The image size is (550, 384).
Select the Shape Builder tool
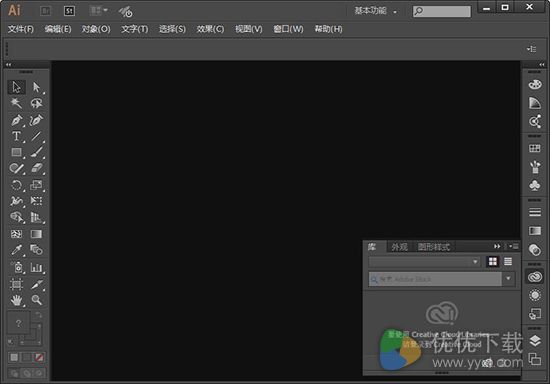pos(16,217)
